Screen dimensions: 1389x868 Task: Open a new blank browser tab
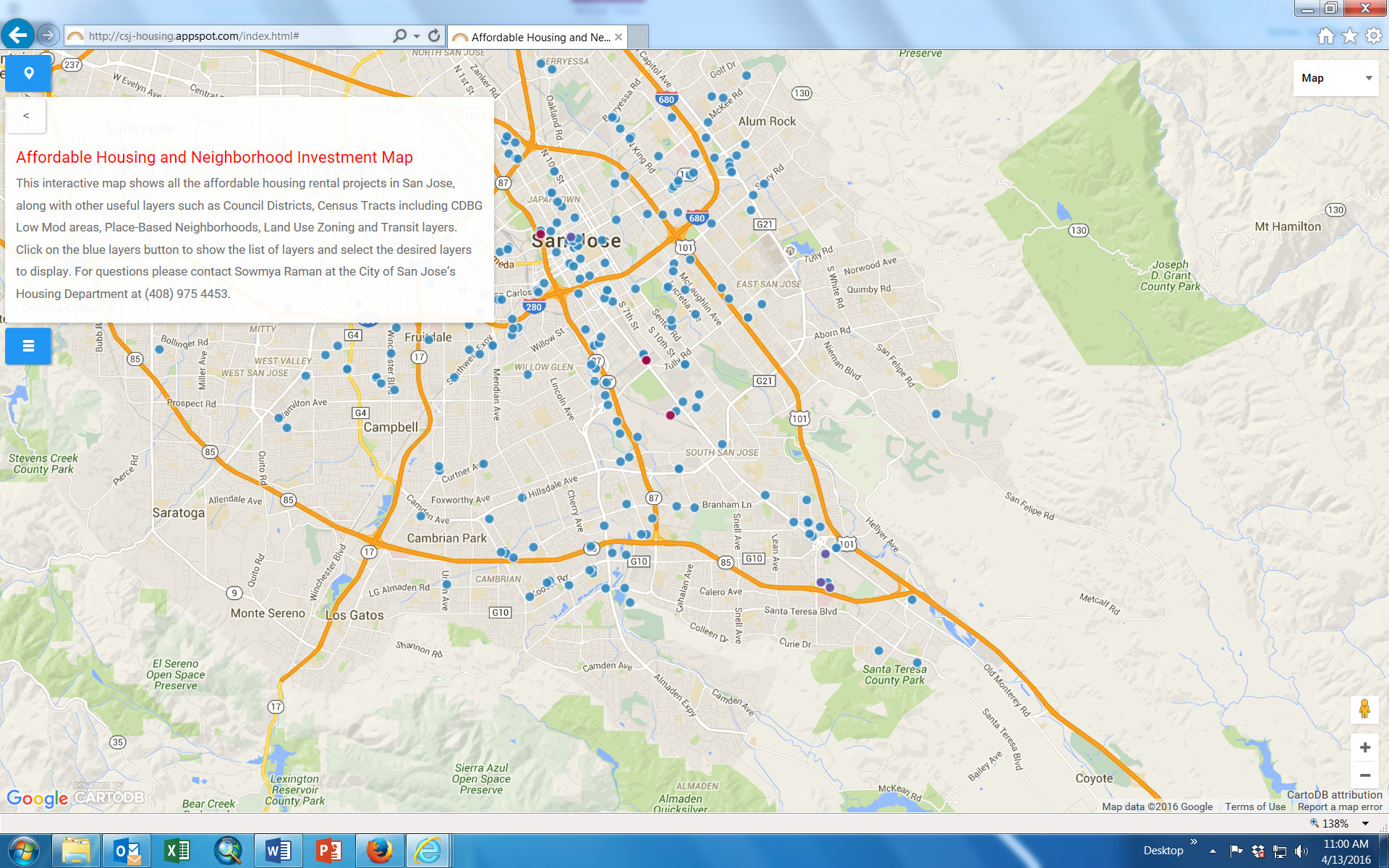(638, 37)
